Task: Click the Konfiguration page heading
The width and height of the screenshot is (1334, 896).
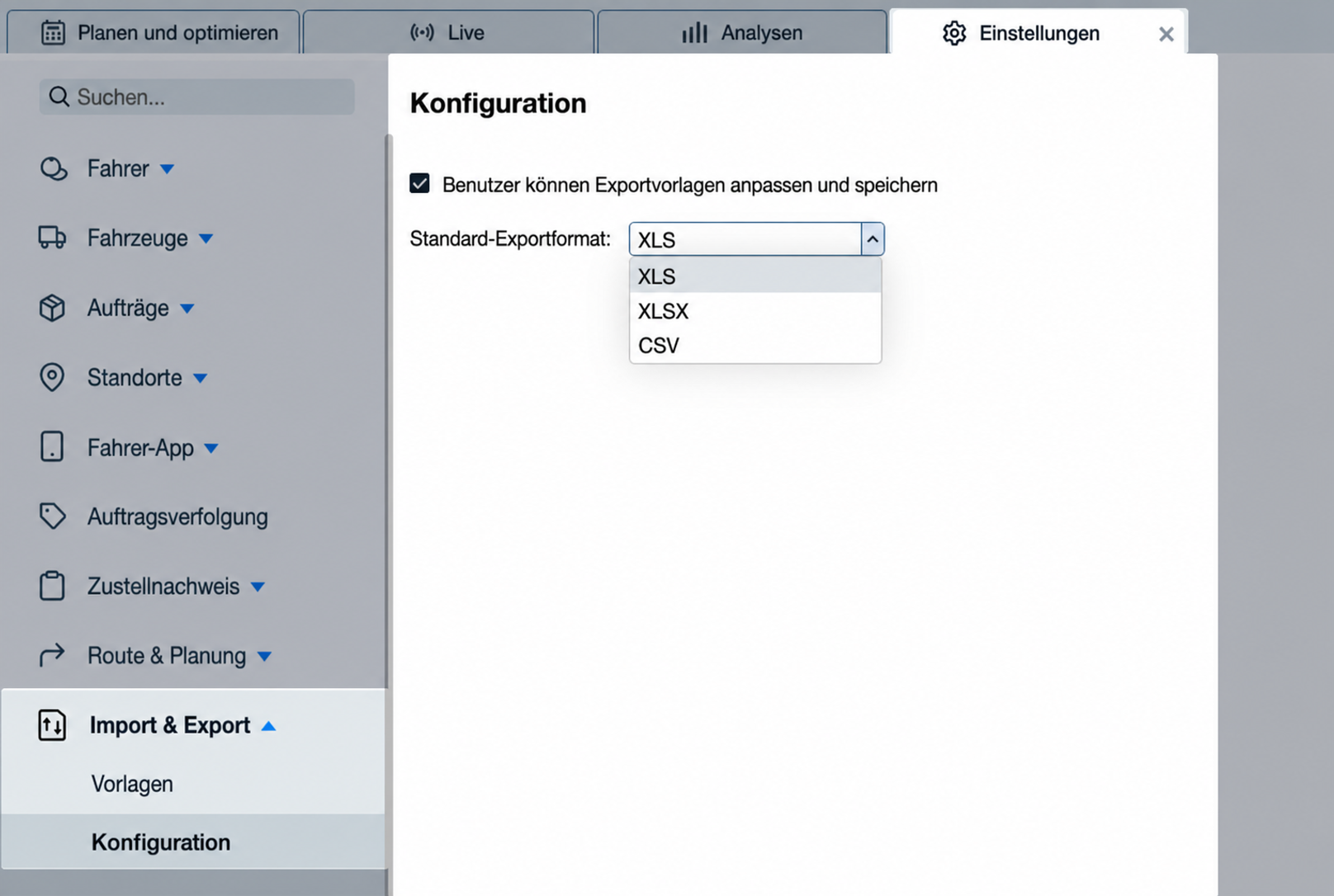Action: tap(498, 103)
